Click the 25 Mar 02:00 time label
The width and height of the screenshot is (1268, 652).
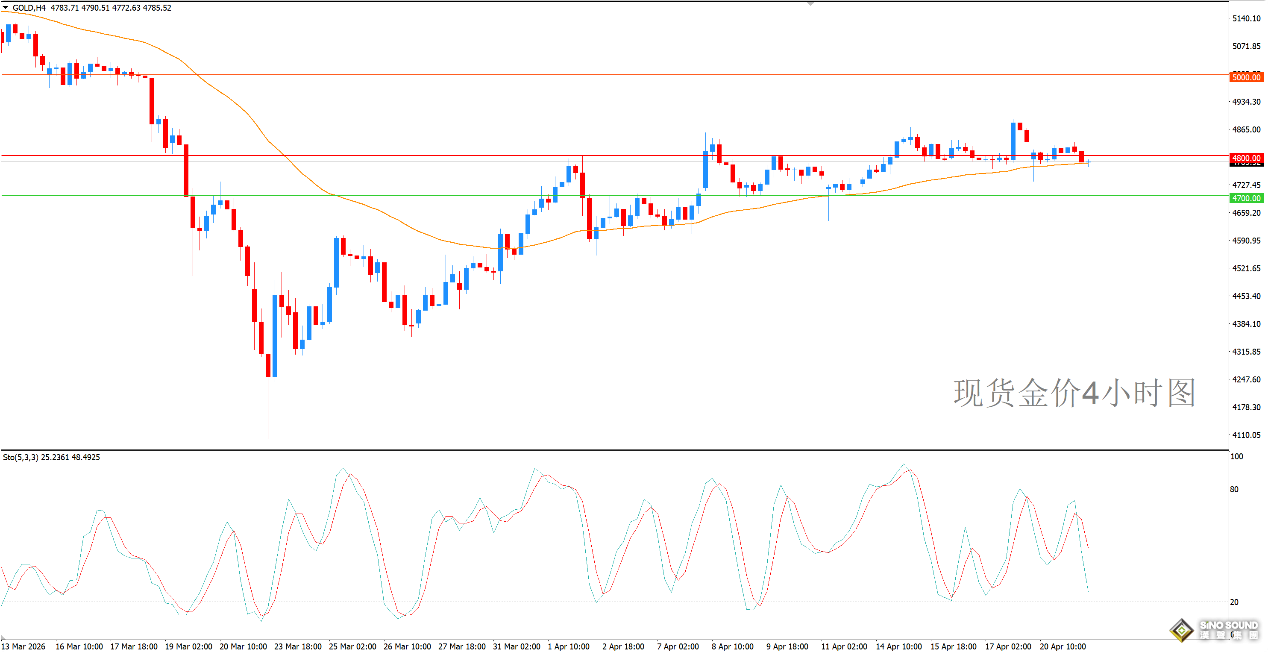point(352,646)
